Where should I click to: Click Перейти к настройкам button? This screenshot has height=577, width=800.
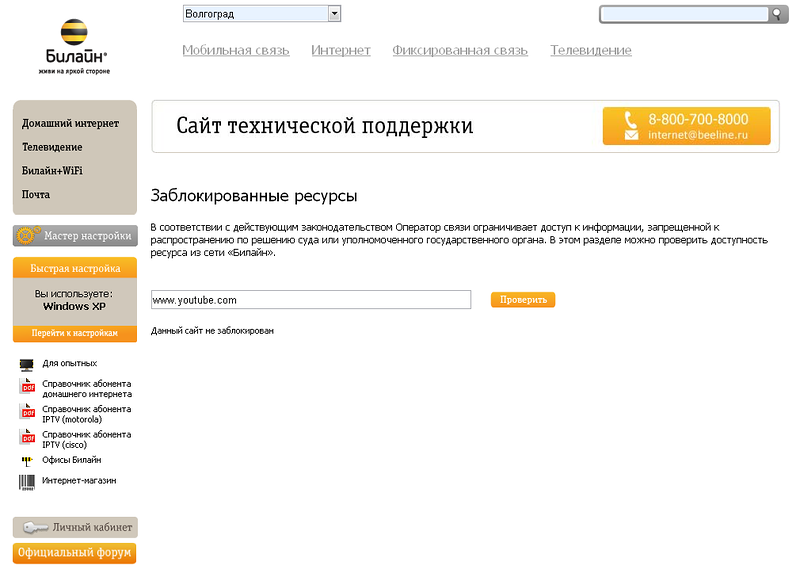75,333
